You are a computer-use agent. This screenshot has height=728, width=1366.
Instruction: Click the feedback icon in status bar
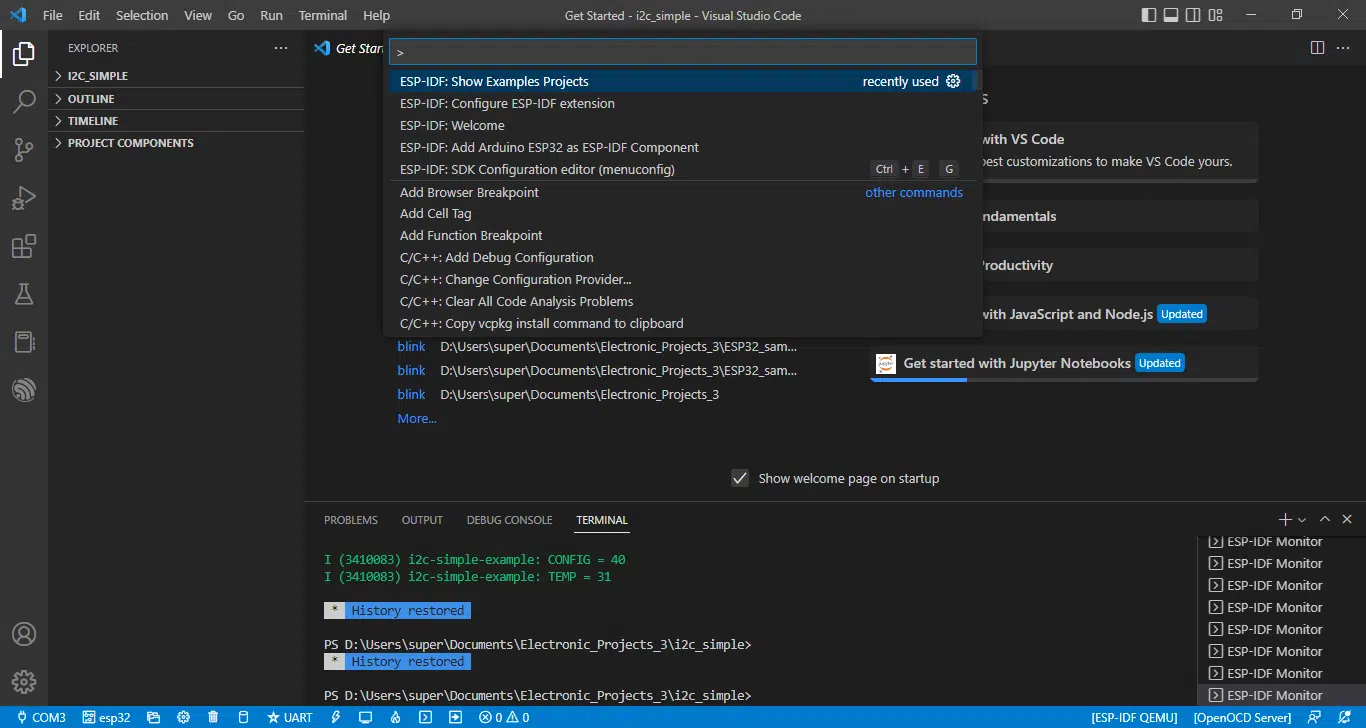(x=1315, y=717)
